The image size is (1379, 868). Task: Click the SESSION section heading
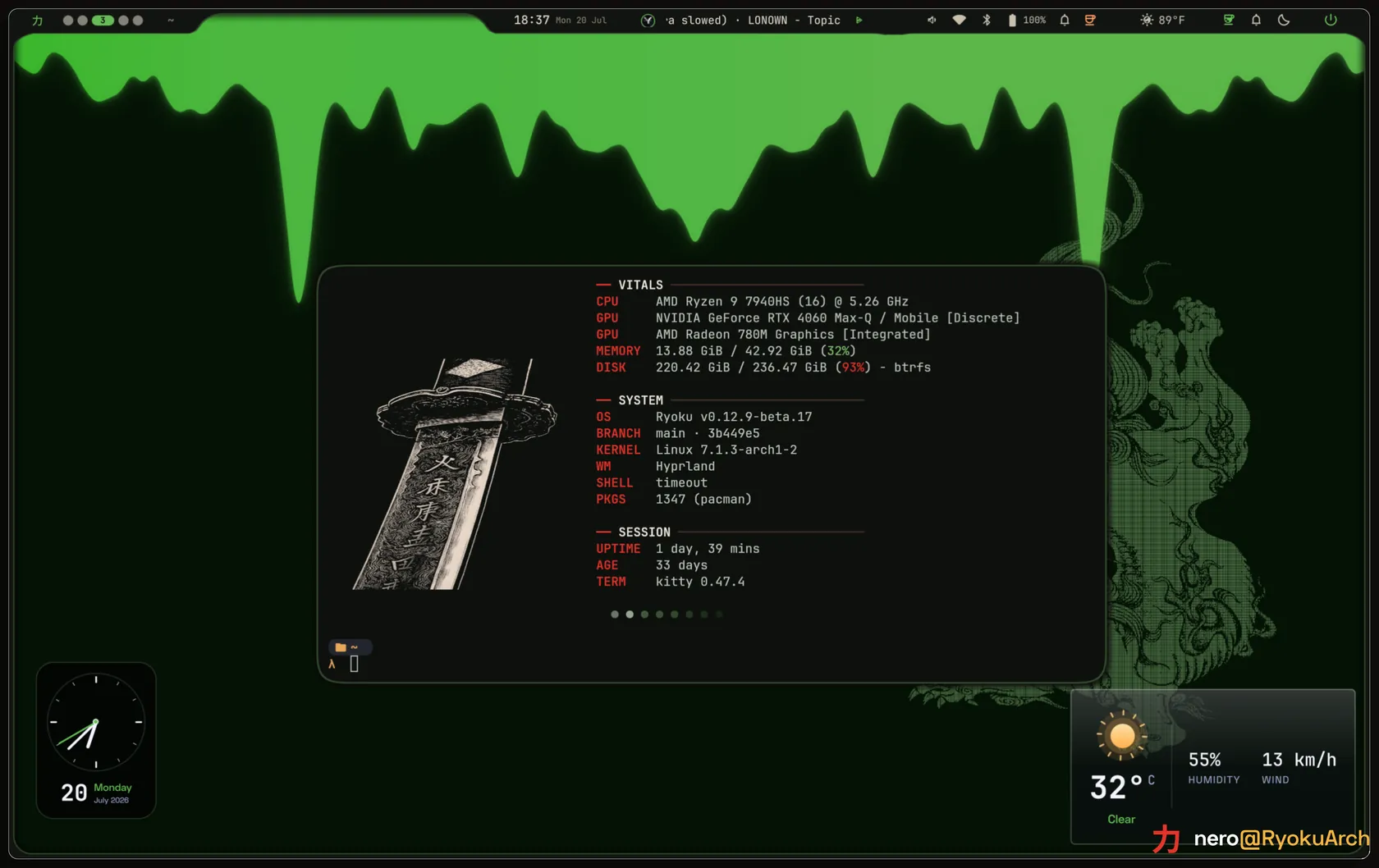[644, 532]
